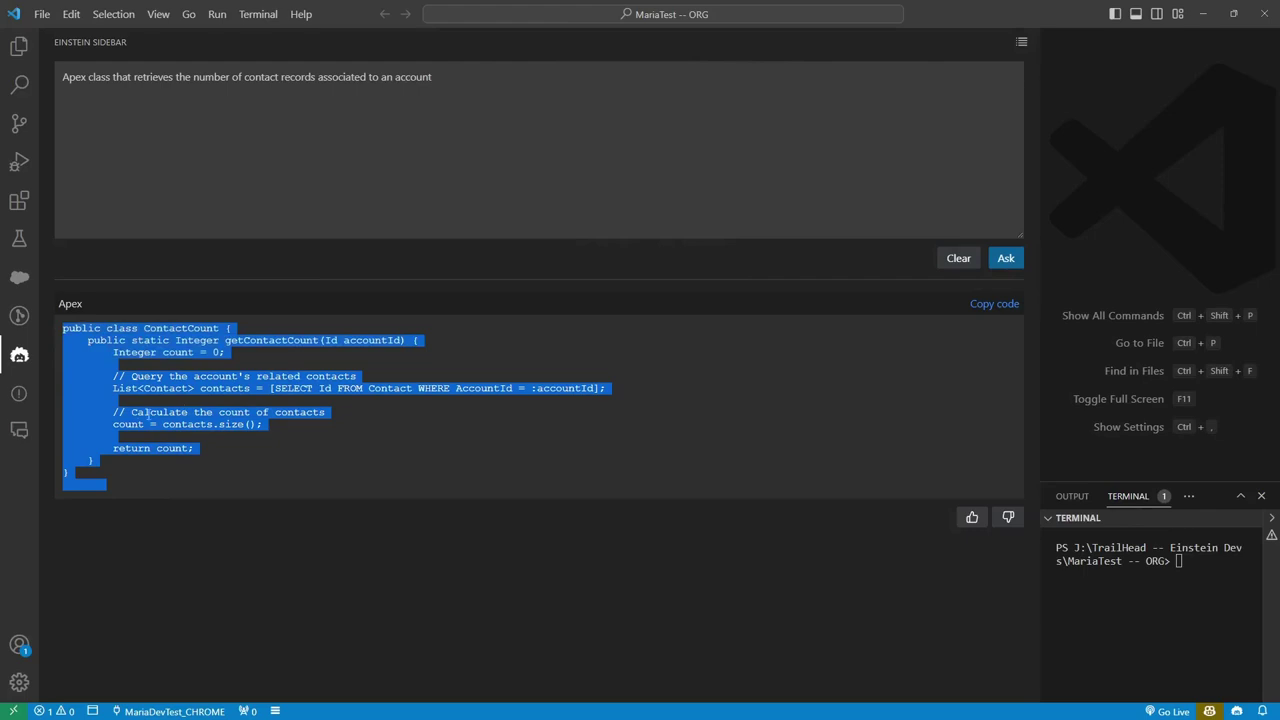
Task: Click the ports forwarded indicator in status bar
Action: [x=248, y=711]
